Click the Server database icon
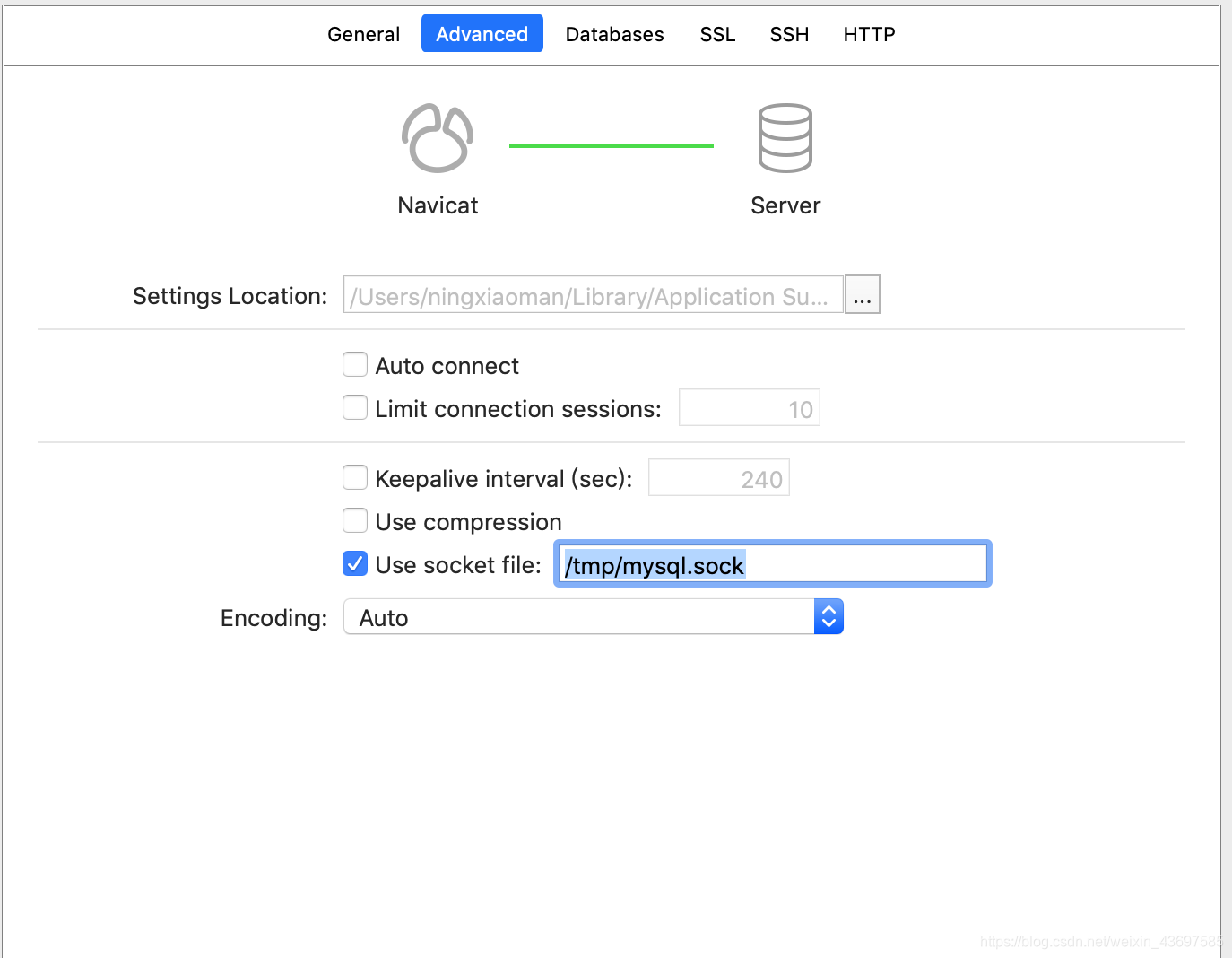1232x958 pixels. coord(785,138)
